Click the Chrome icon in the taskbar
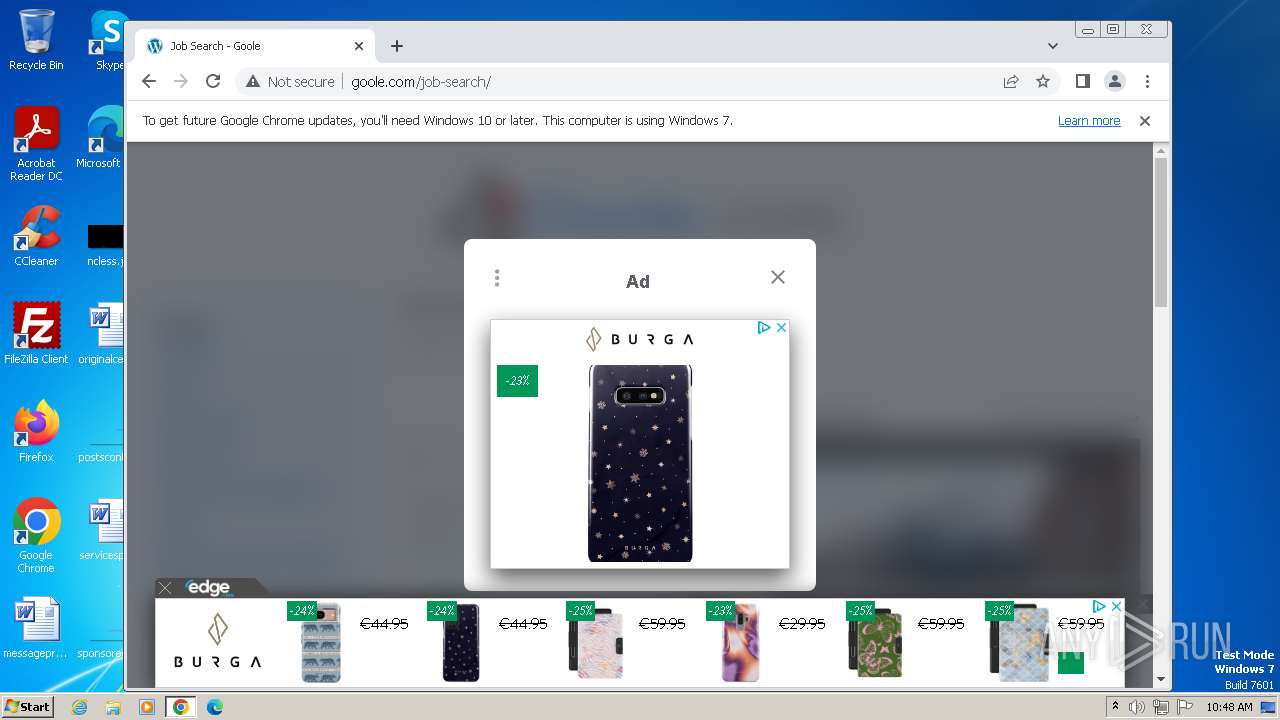This screenshot has height=720, width=1280. [180, 707]
